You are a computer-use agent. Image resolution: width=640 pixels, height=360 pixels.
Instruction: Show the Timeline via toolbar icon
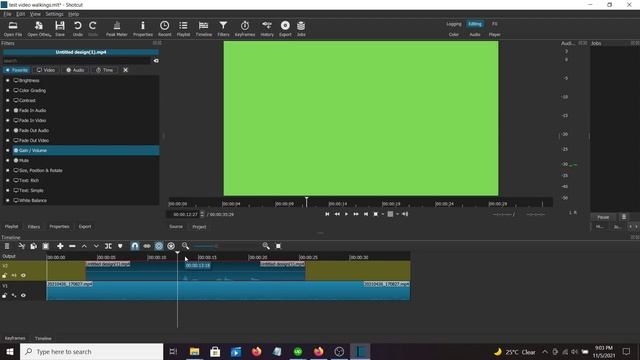203,29
